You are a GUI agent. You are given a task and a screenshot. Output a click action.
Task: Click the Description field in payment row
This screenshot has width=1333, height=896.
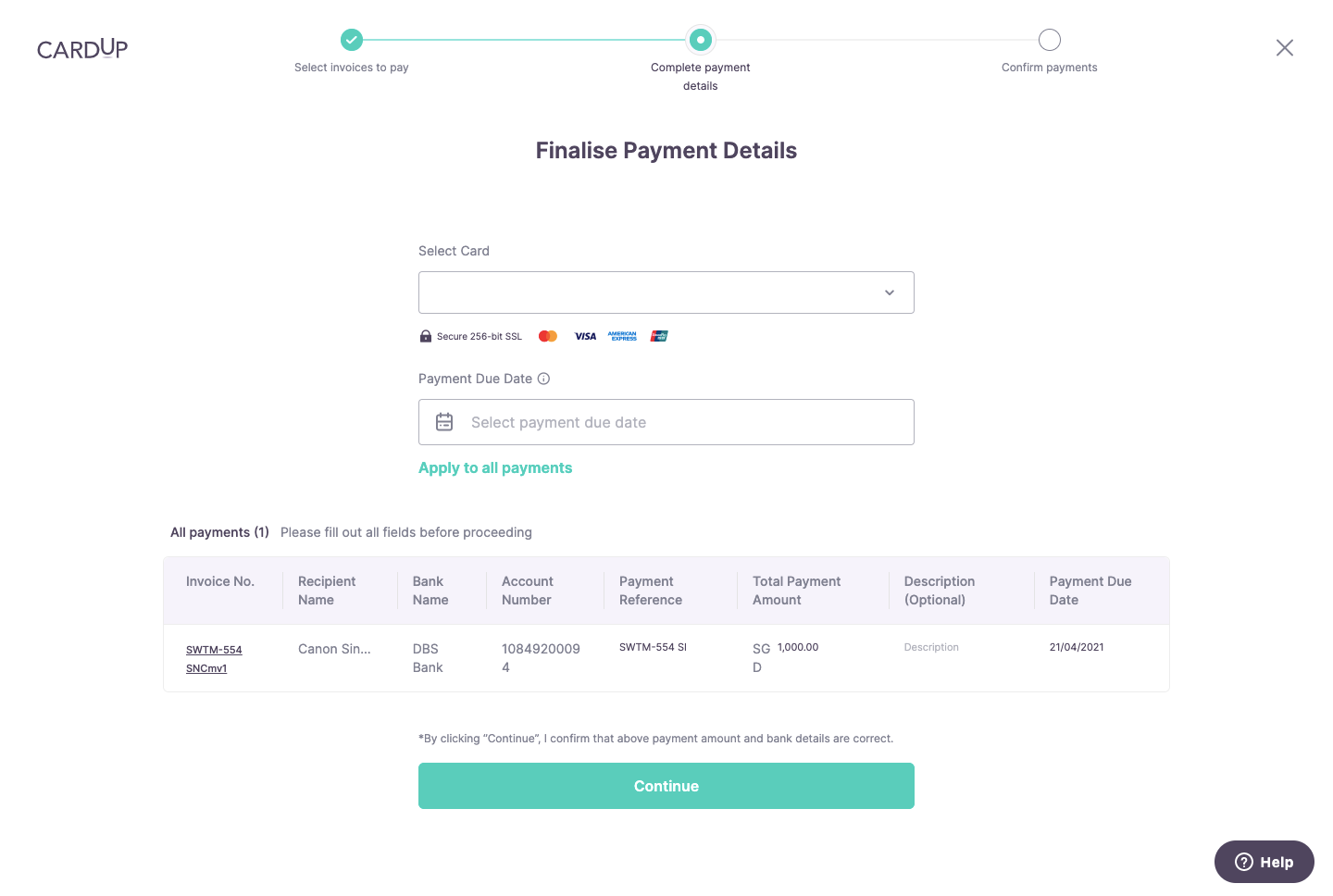(x=931, y=647)
